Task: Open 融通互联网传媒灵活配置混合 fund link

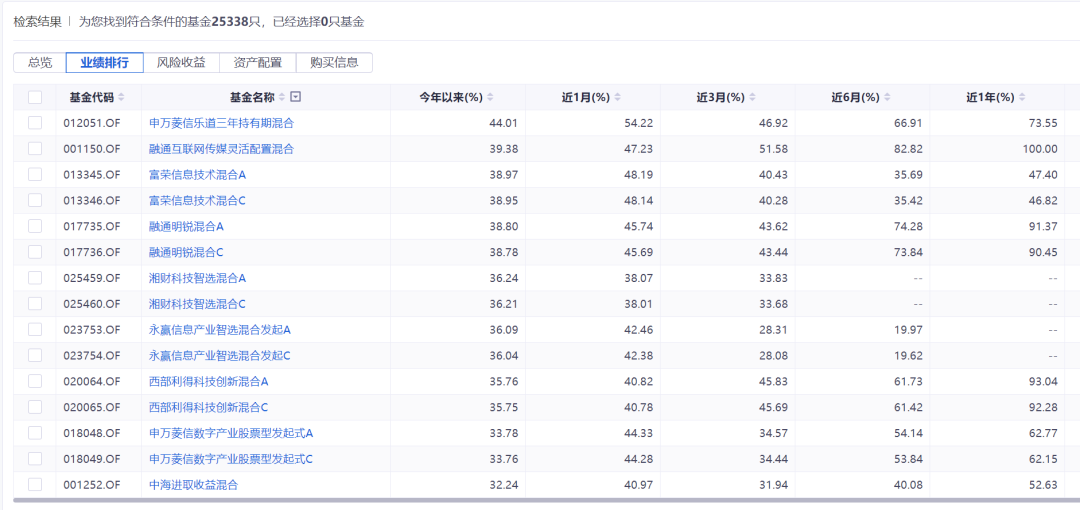Action: pyautogui.click(x=222, y=149)
